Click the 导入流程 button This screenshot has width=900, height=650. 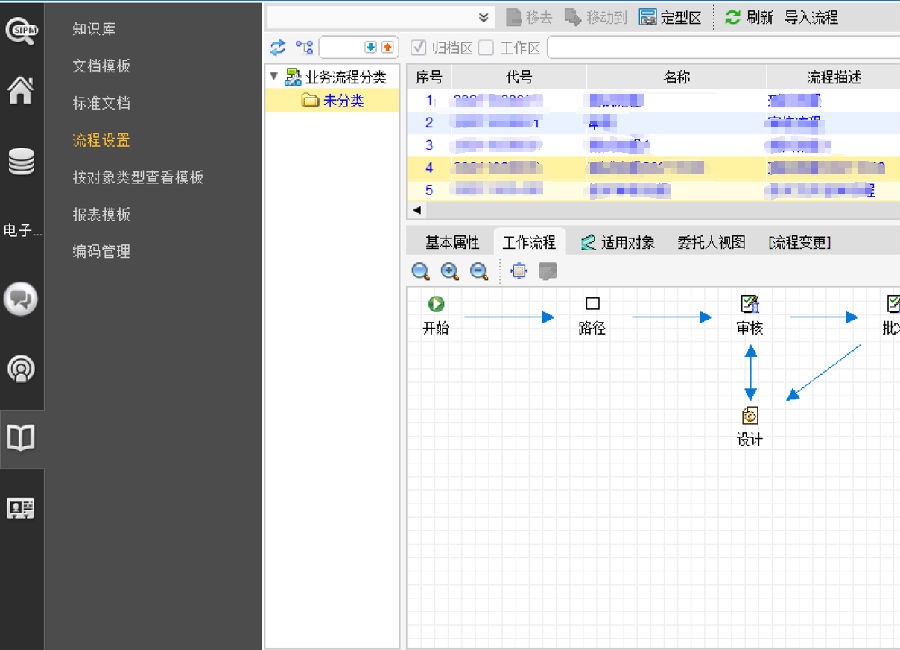[x=810, y=17]
